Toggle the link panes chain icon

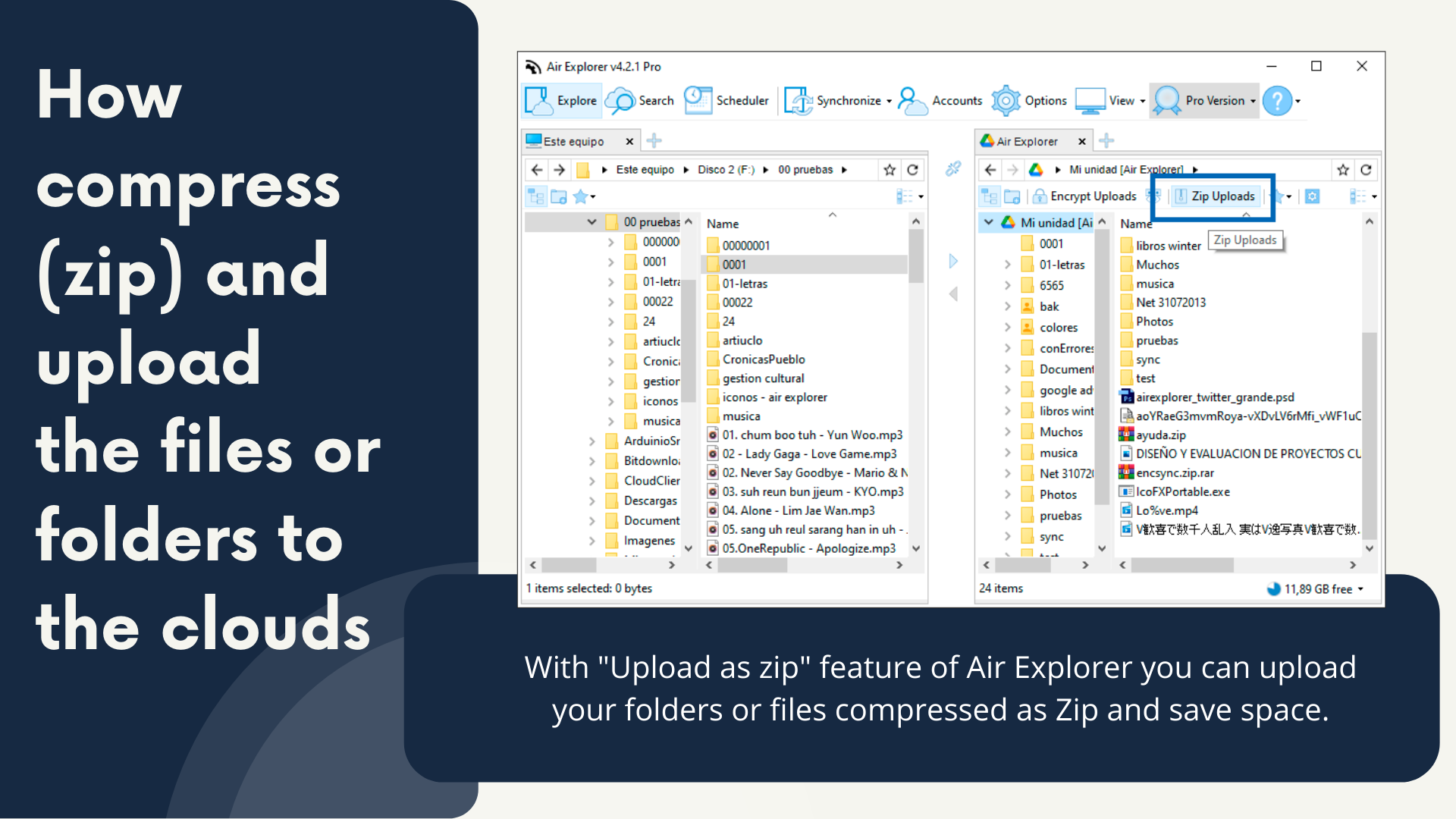click(x=953, y=168)
